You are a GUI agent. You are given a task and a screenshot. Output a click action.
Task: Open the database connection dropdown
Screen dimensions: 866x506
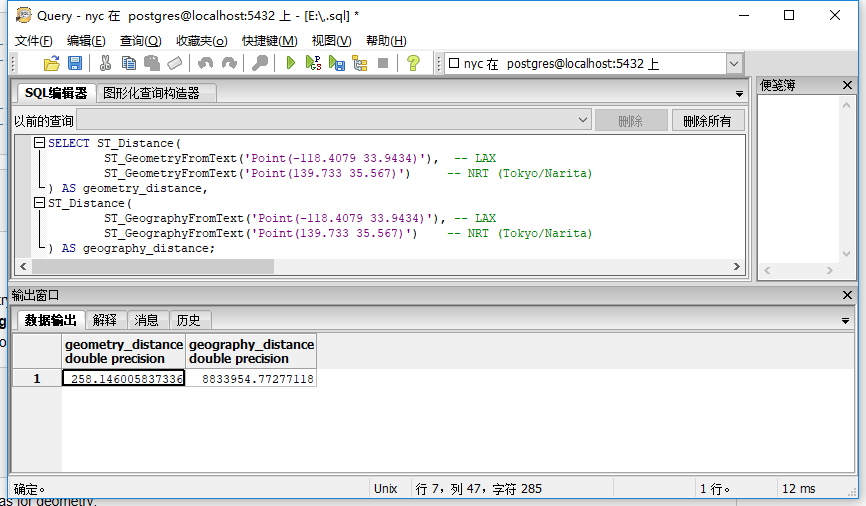tap(733, 64)
